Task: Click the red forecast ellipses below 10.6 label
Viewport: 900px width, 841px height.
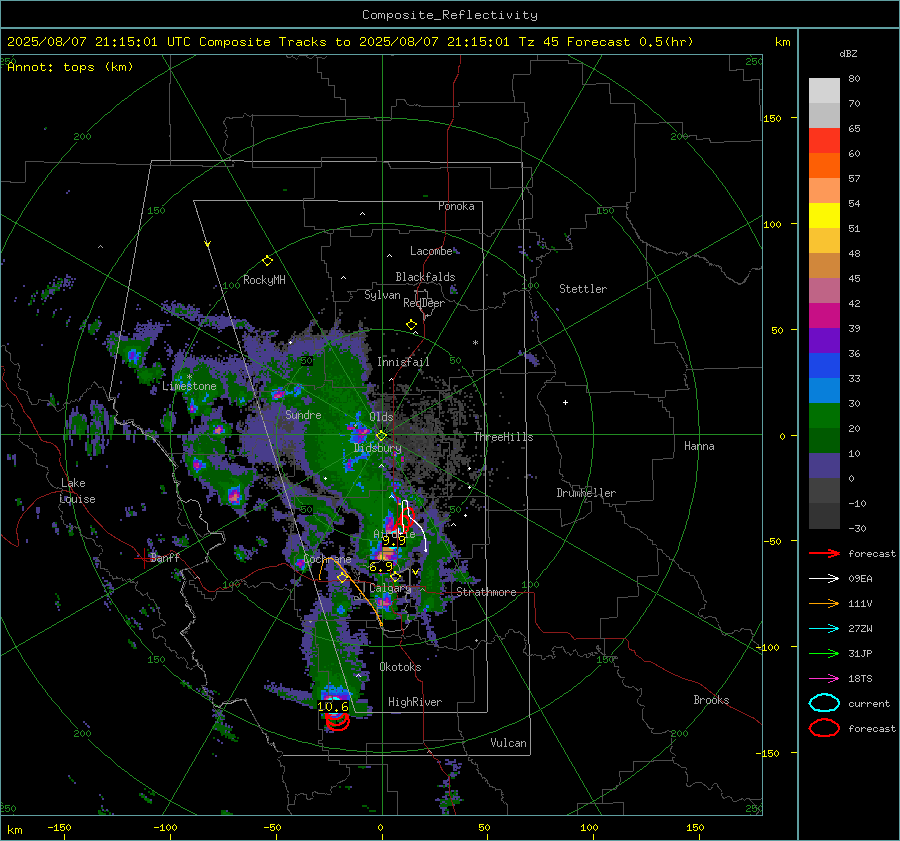Action: pos(337,721)
